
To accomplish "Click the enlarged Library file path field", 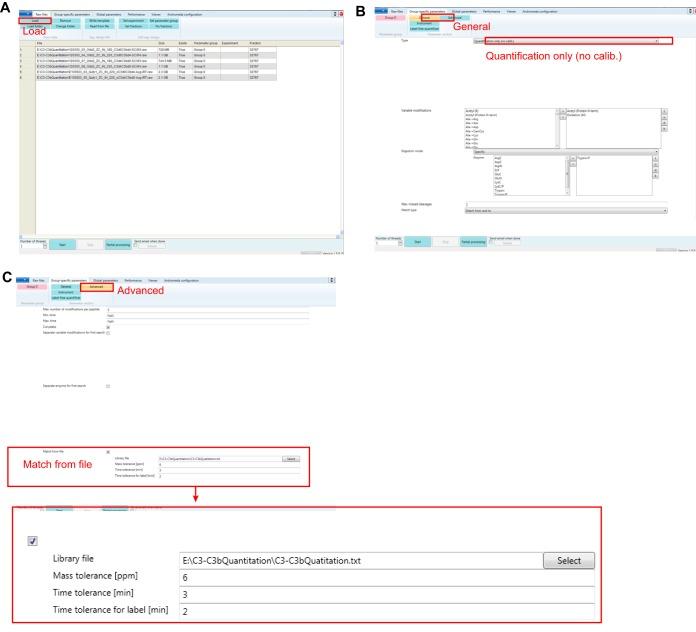I will point(358,560).
